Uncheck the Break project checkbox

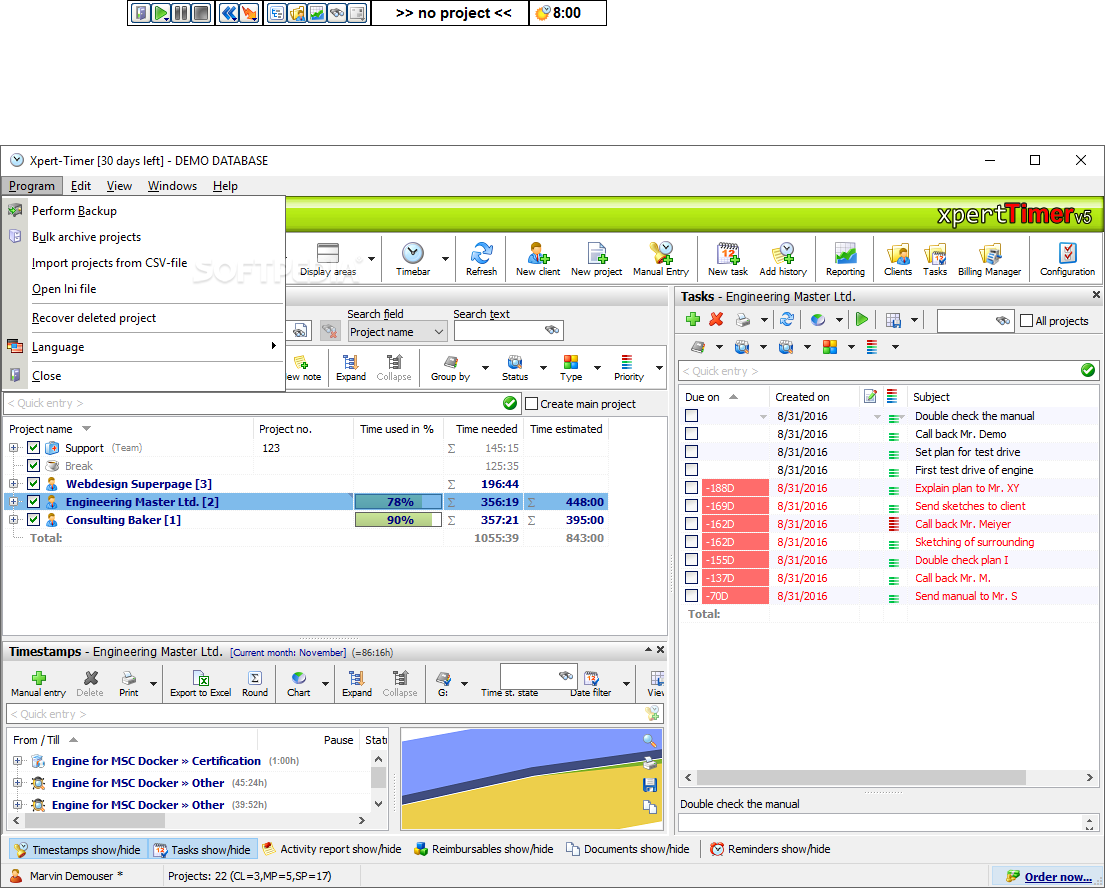point(33,466)
